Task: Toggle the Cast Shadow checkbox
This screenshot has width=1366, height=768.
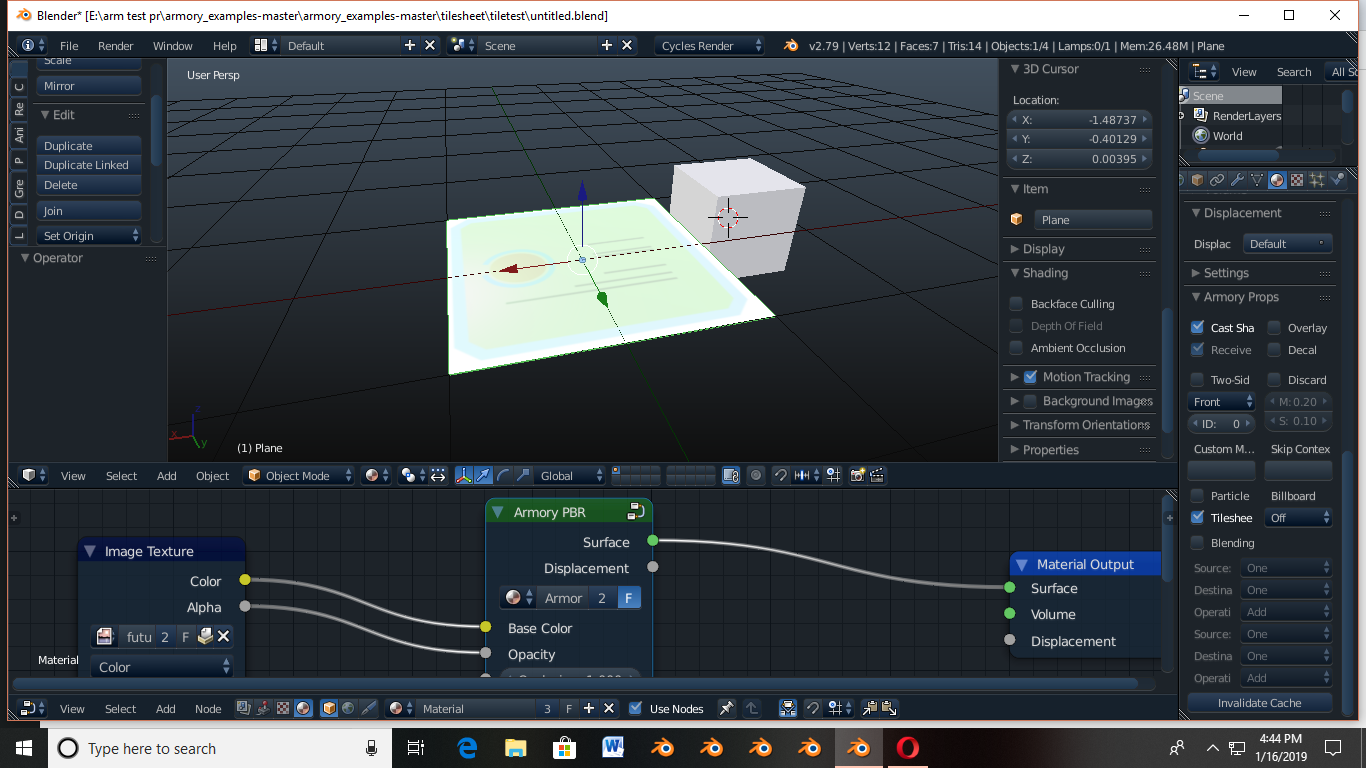Action: [1197, 327]
